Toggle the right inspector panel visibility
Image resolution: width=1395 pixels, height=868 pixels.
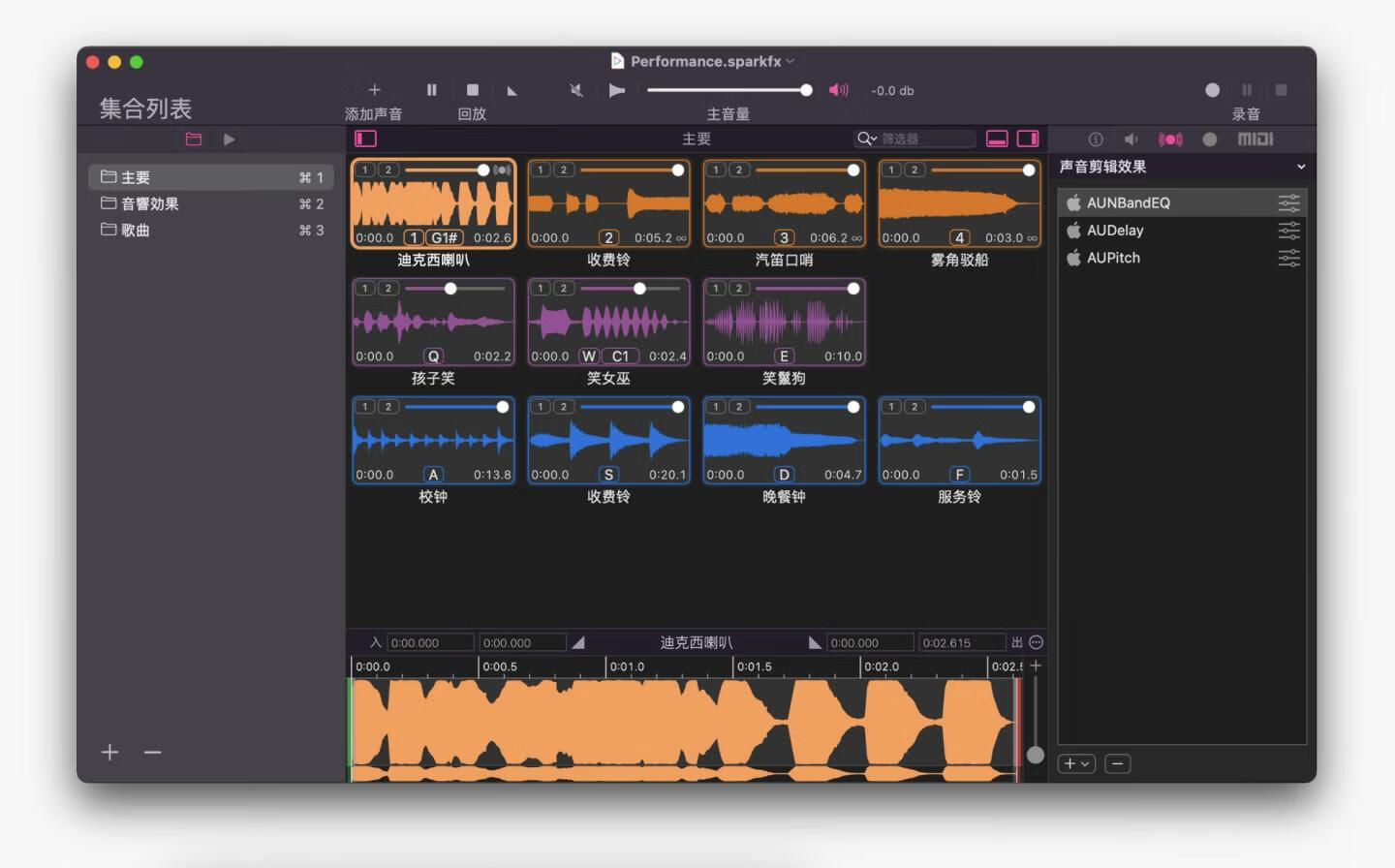[x=1028, y=139]
